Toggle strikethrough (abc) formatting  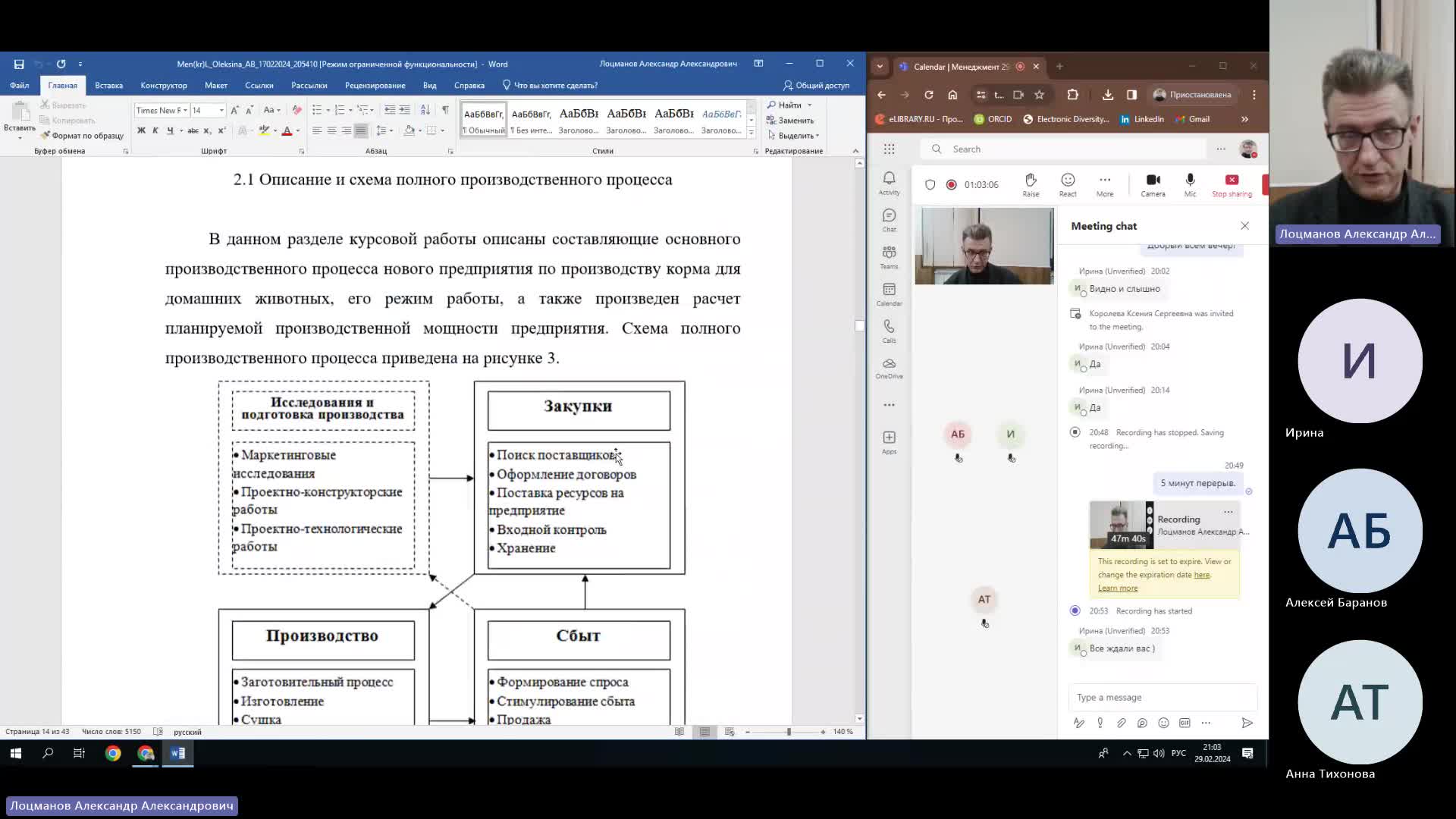tap(193, 130)
